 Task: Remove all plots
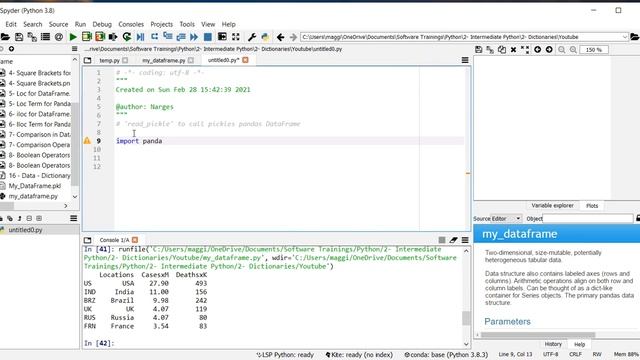point(525,50)
